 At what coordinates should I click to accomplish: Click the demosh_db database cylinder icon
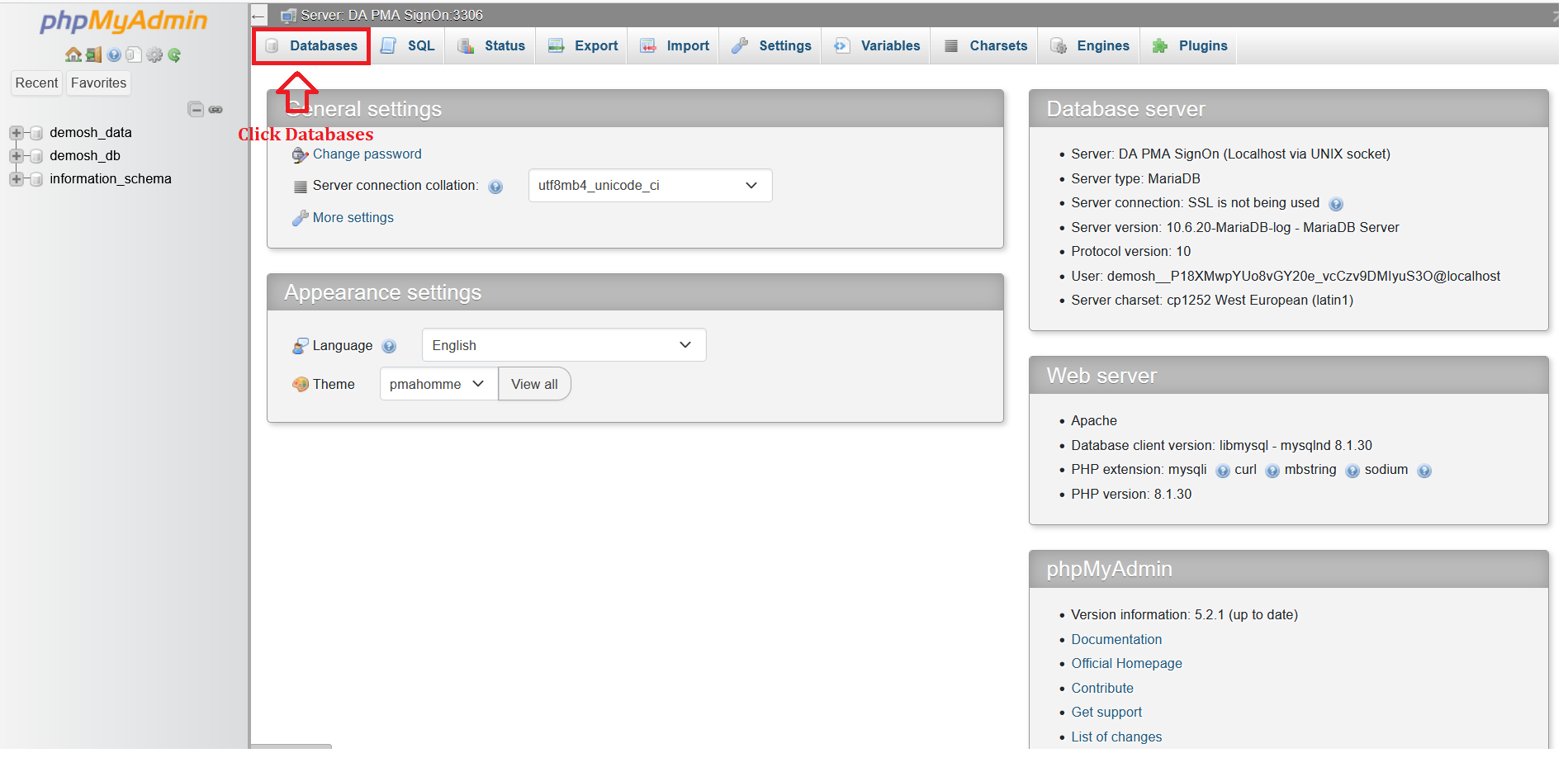[36, 156]
